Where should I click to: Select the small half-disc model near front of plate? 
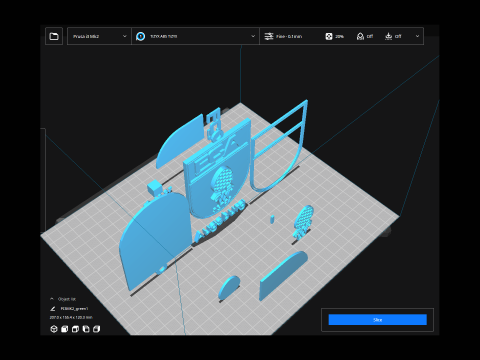pos(229,287)
